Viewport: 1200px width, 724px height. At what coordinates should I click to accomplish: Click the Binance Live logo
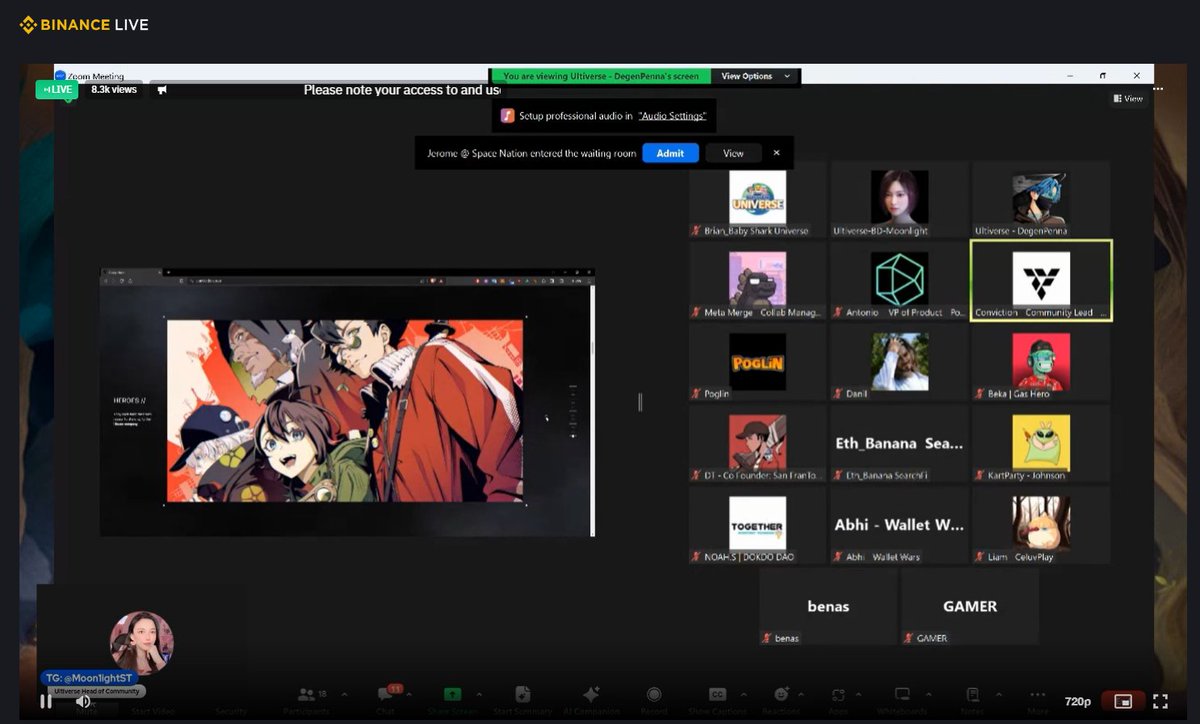[x=84, y=25]
